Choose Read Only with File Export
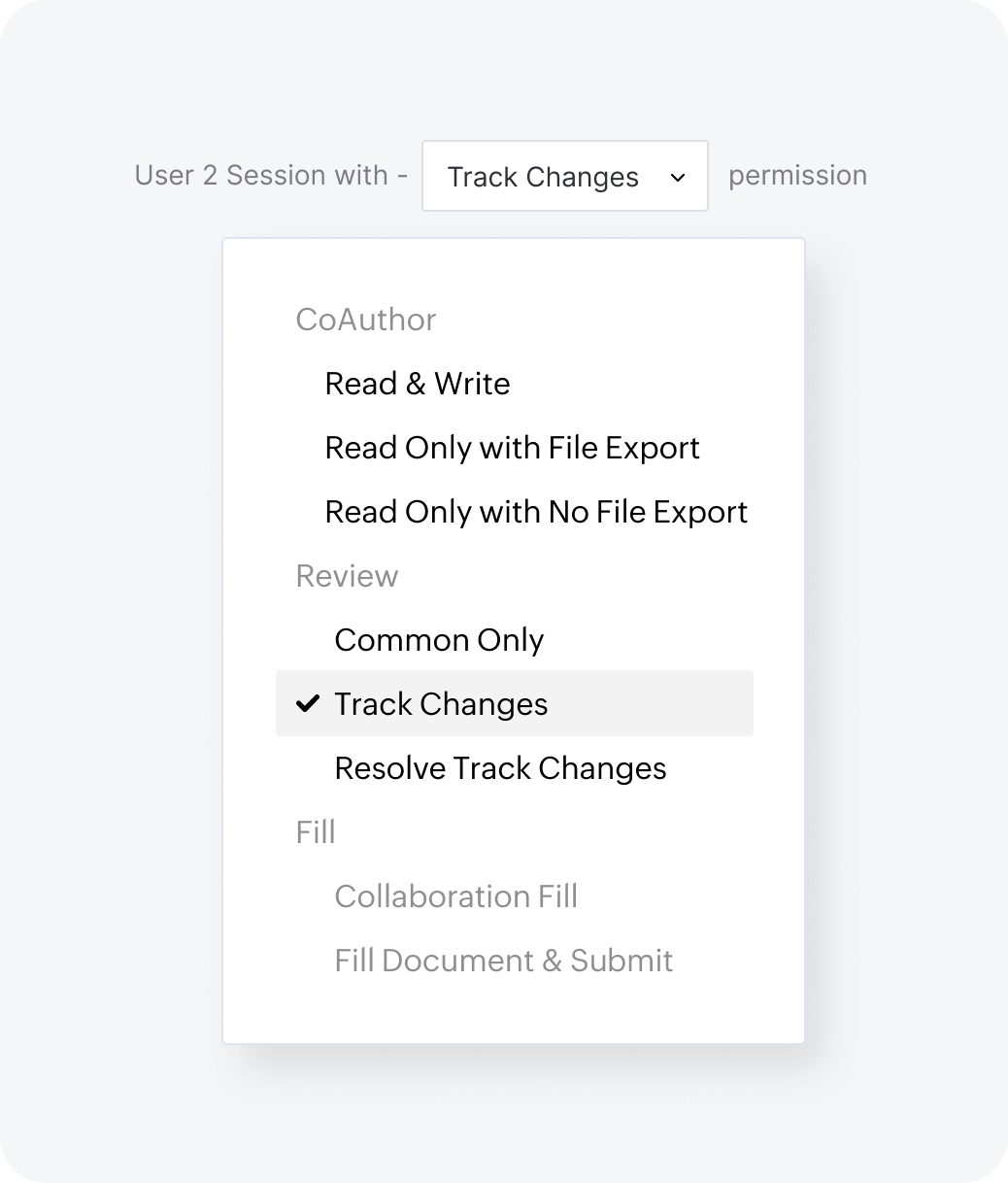The width and height of the screenshot is (1008, 1183). pyautogui.click(x=512, y=448)
